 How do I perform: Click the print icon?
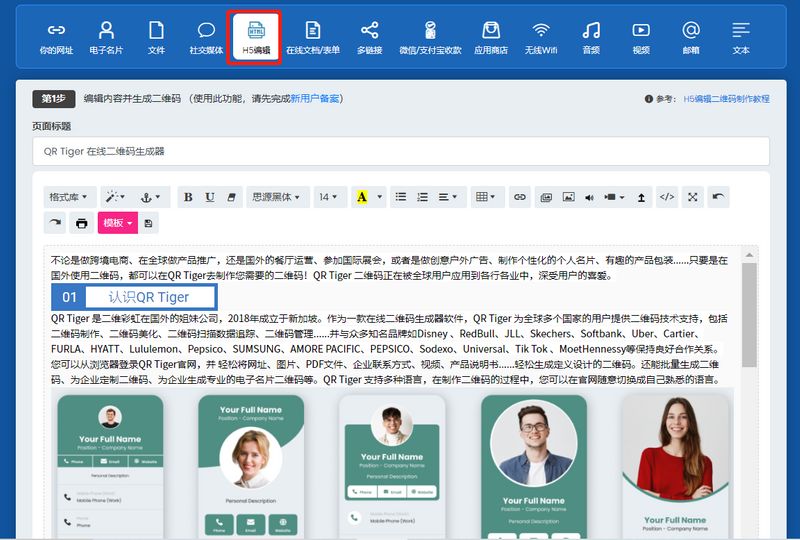tap(82, 223)
